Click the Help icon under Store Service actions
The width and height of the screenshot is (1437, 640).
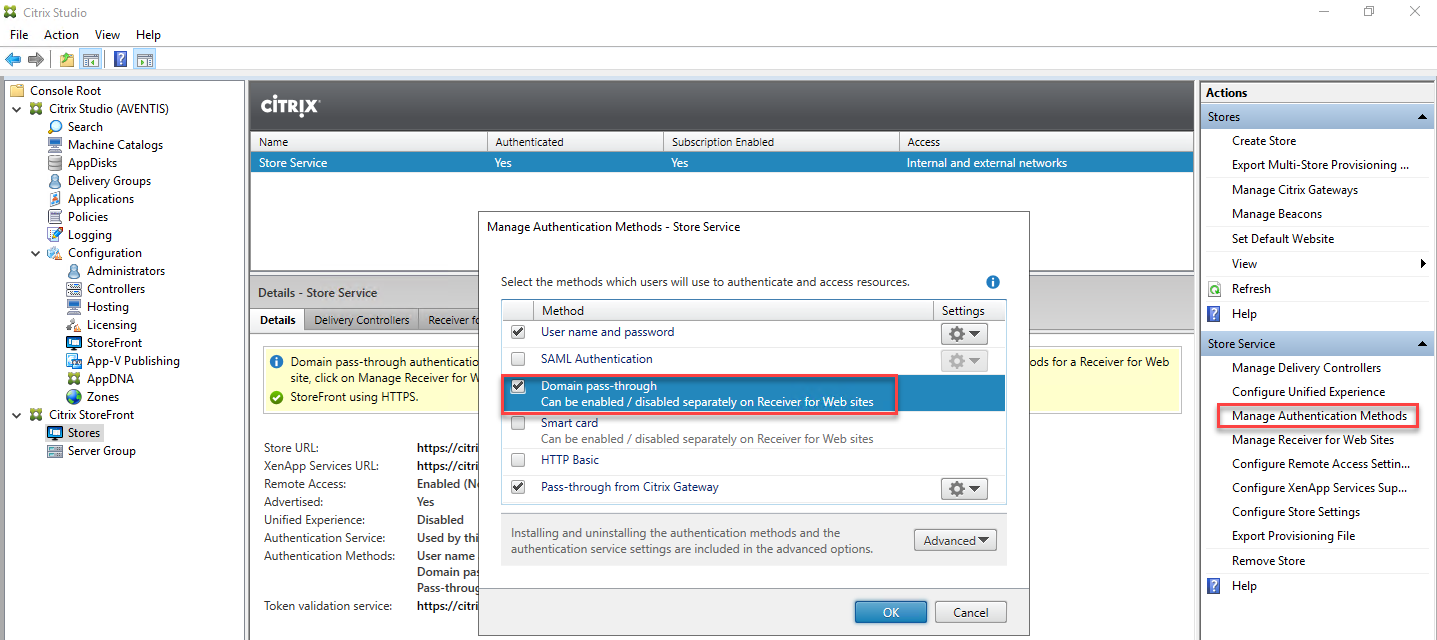[x=1215, y=586]
